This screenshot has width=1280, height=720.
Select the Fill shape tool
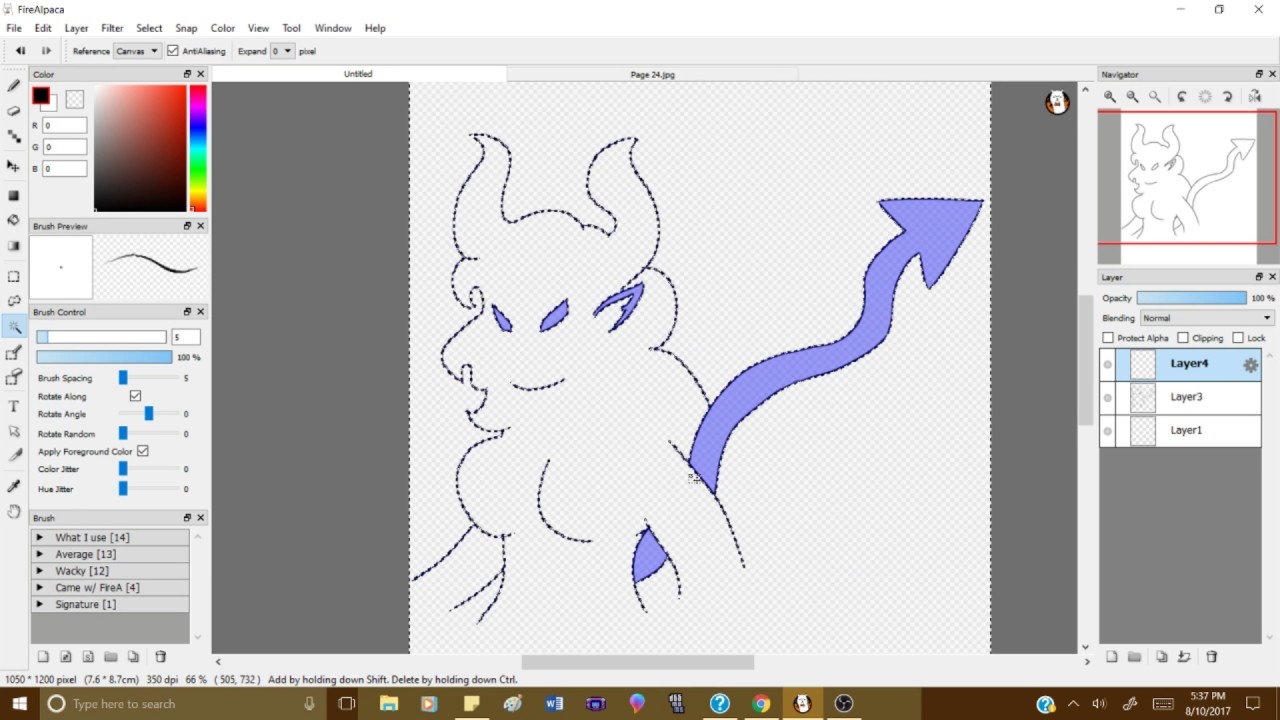tap(14, 196)
